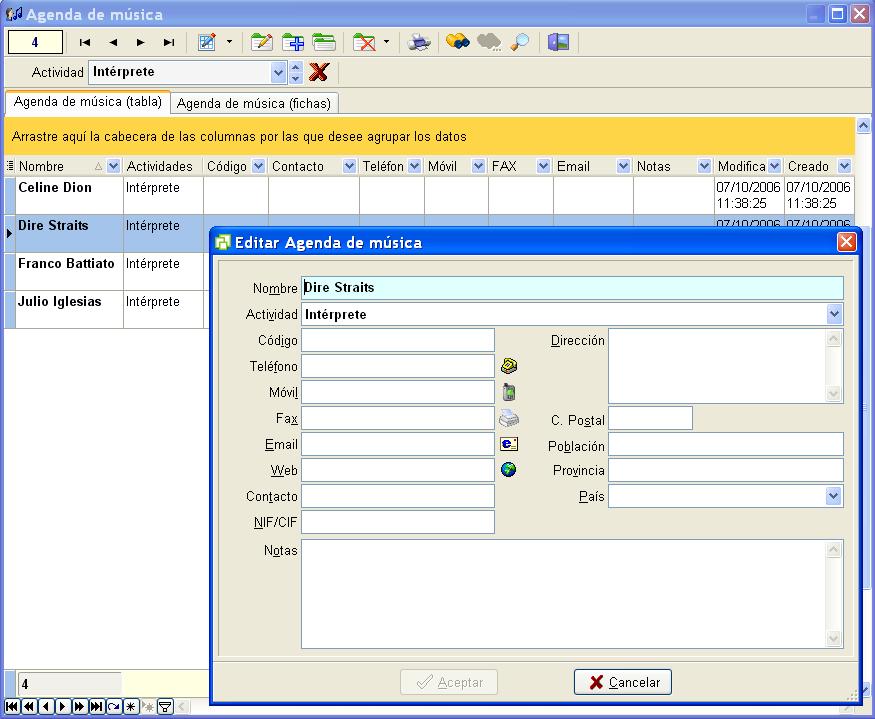This screenshot has height=719, width=875.
Task: Click the magnifying glass search icon
Action: tap(520, 42)
